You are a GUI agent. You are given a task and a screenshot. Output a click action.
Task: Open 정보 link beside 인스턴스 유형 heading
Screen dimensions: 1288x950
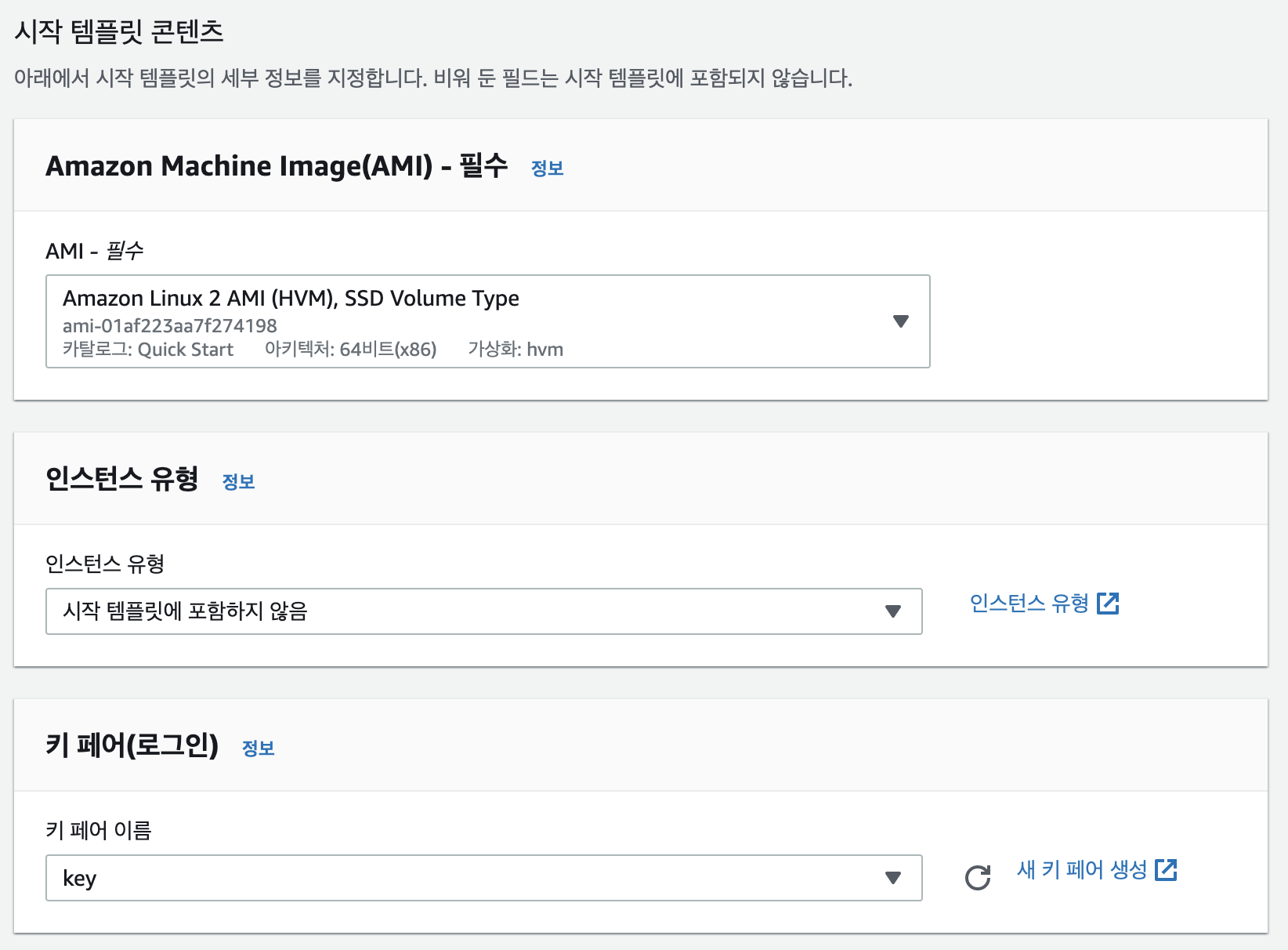238,482
